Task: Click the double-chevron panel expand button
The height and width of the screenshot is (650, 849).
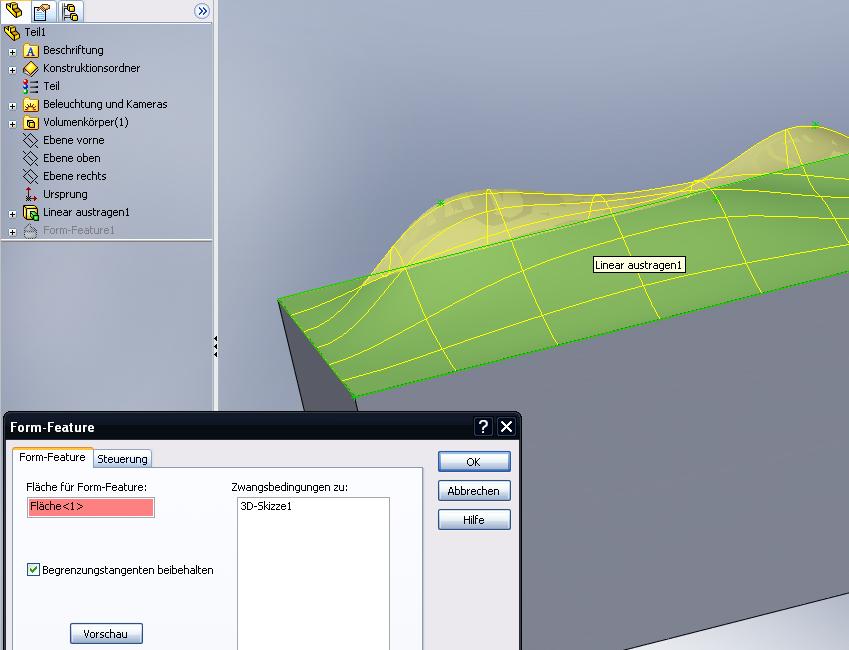Action: 202,11
